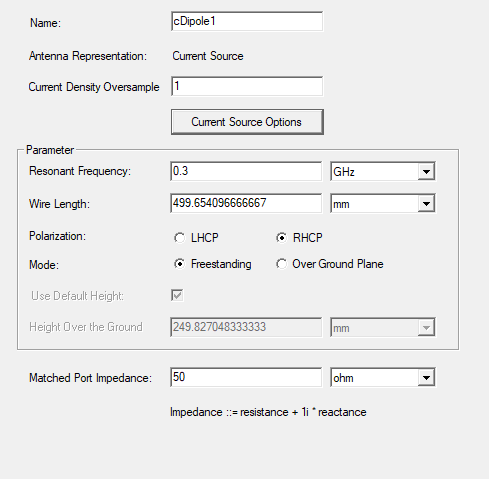Click the Matched Port Impedance value field
The image size is (489, 479).
(246, 377)
